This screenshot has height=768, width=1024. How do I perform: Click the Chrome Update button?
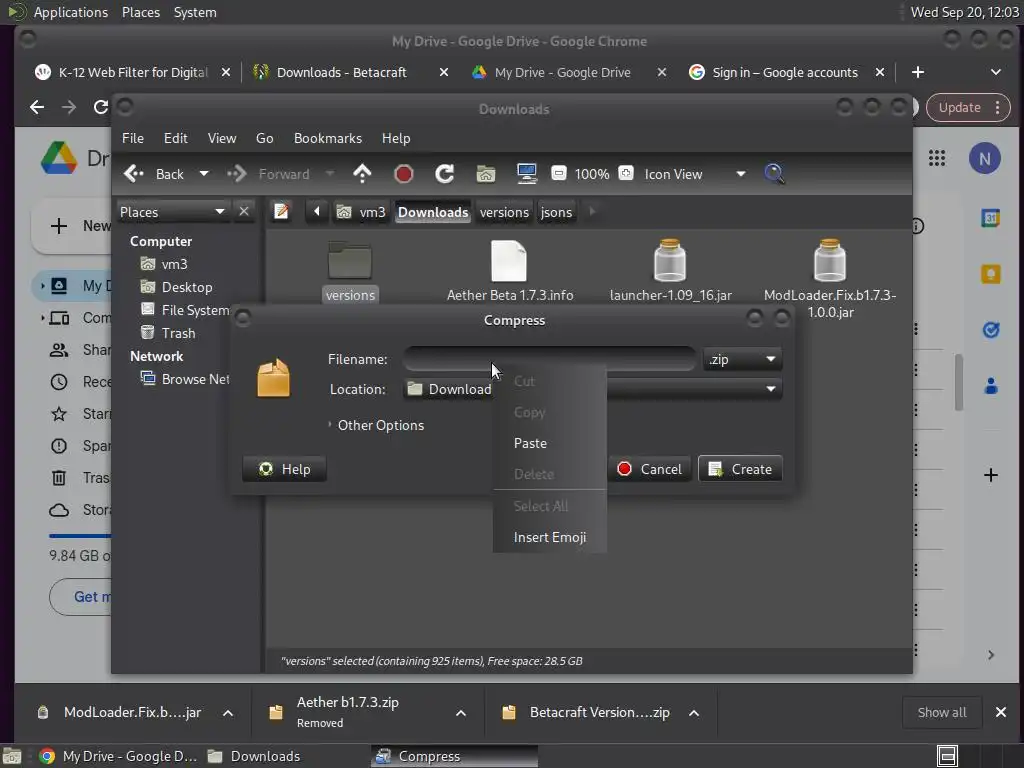968,107
